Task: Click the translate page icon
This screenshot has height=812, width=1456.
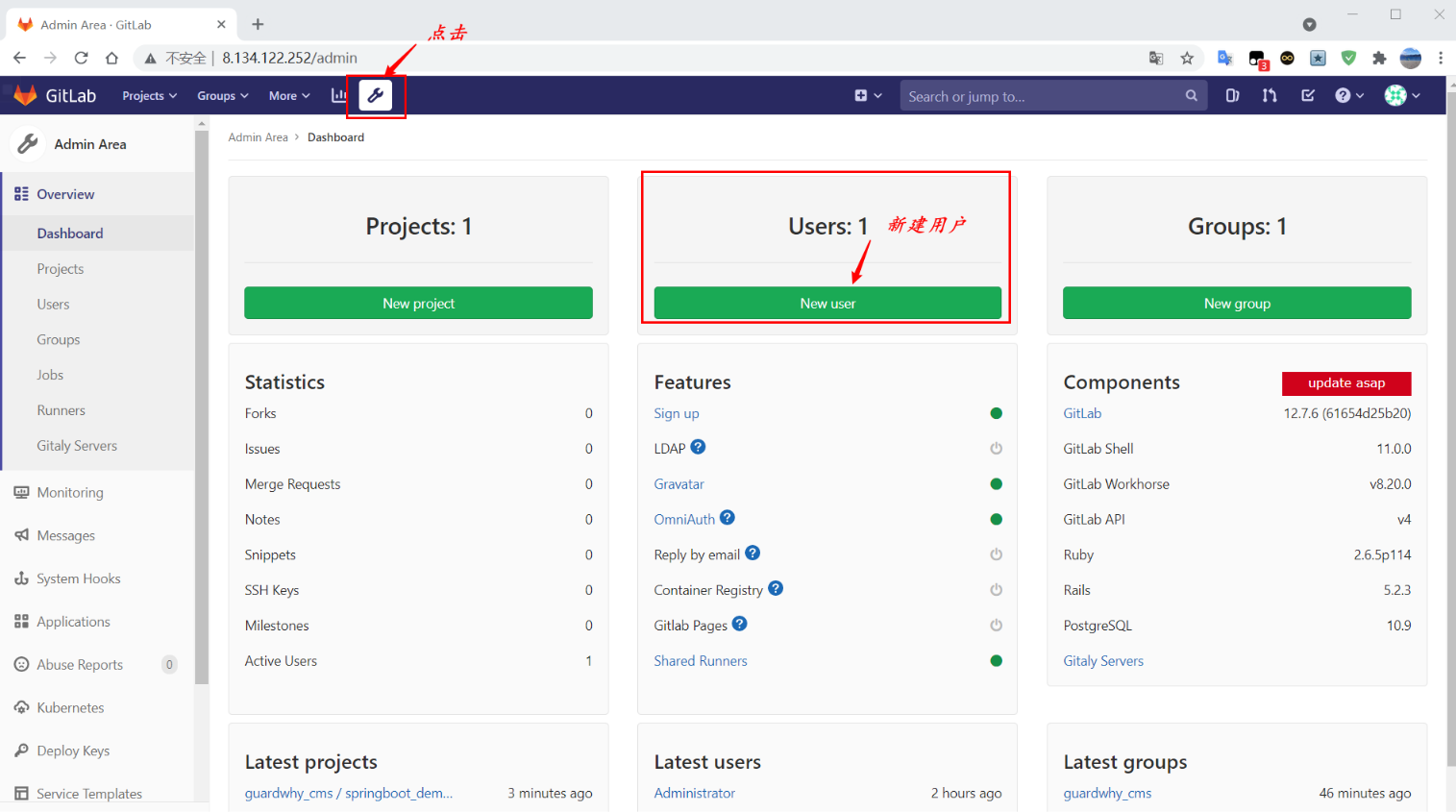Action: click(1156, 58)
